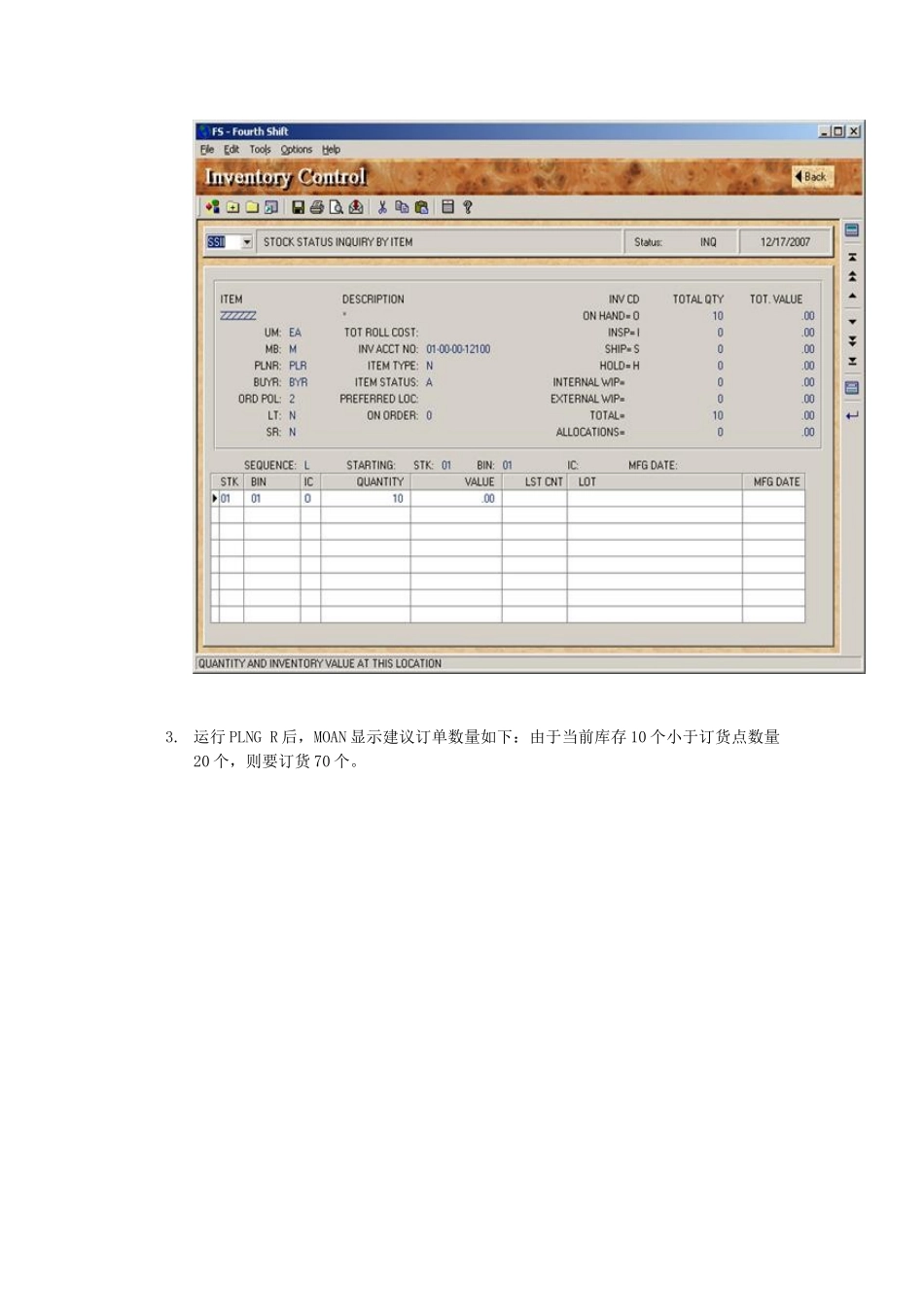This screenshot has width=924, height=1307.
Task: Click the colorful module icon in toolbar
Action: coord(212,207)
